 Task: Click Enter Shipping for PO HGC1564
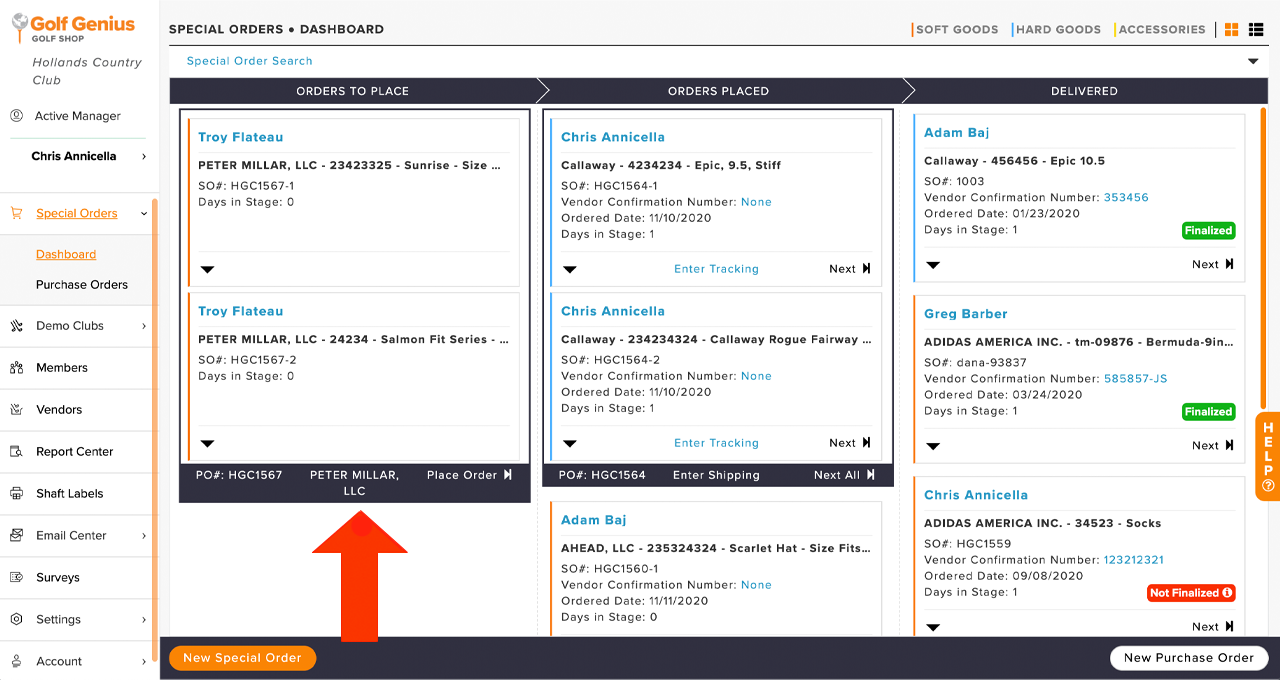click(x=716, y=475)
